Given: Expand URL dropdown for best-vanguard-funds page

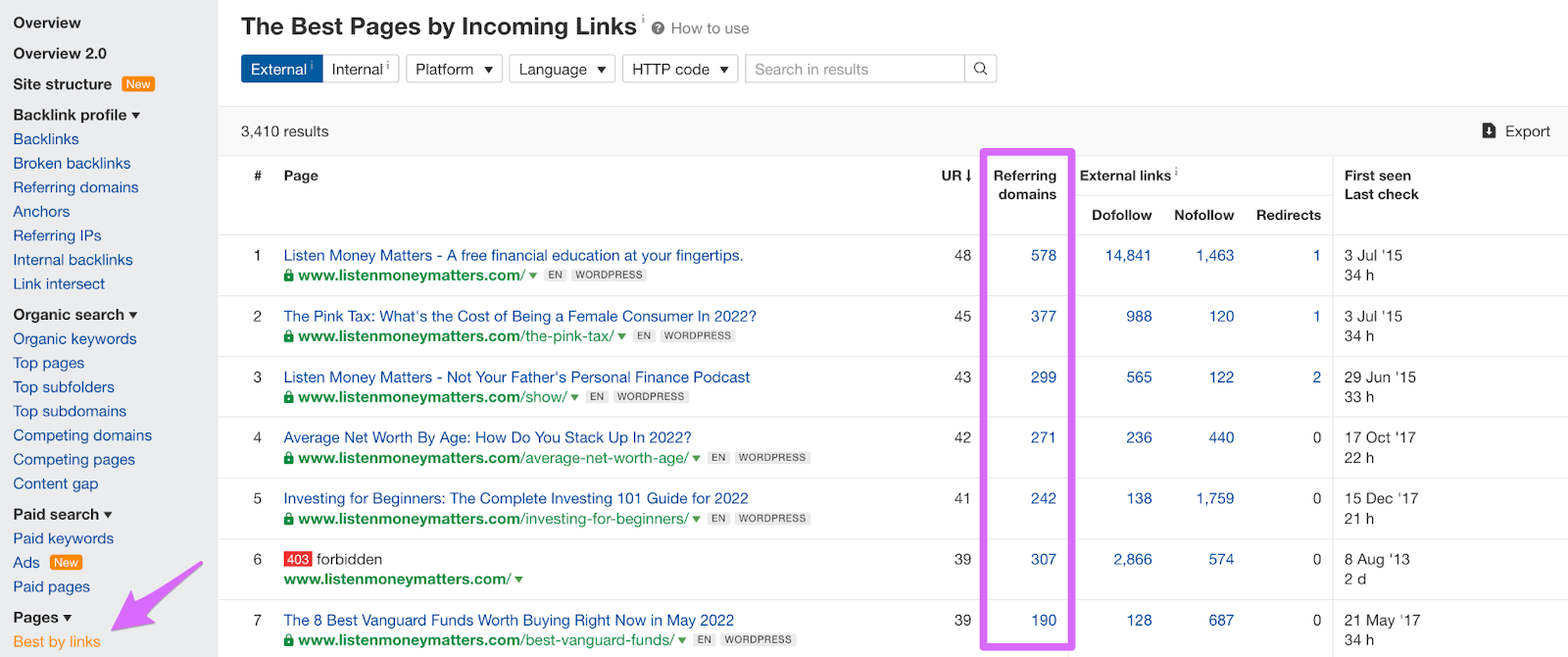Looking at the screenshot, I should tap(682, 640).
